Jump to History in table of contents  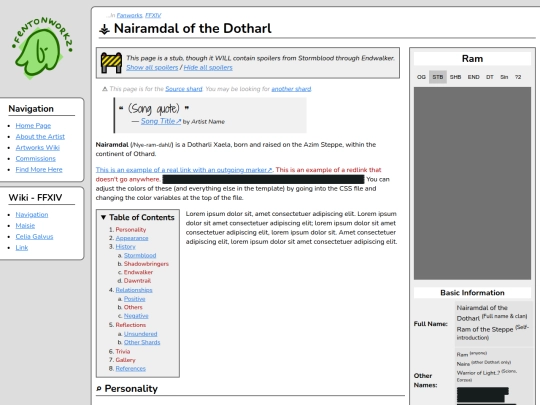click(125, 247)
